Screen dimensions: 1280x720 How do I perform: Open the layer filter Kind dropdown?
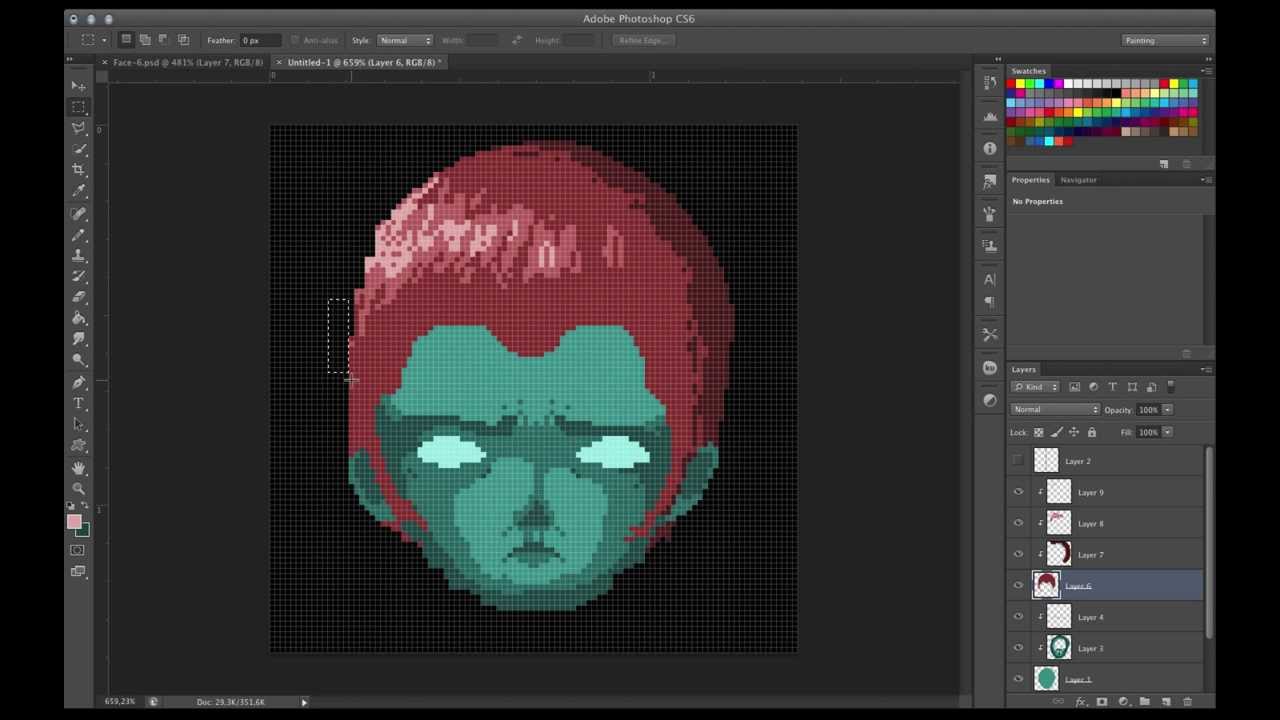tap(1035, 387)
